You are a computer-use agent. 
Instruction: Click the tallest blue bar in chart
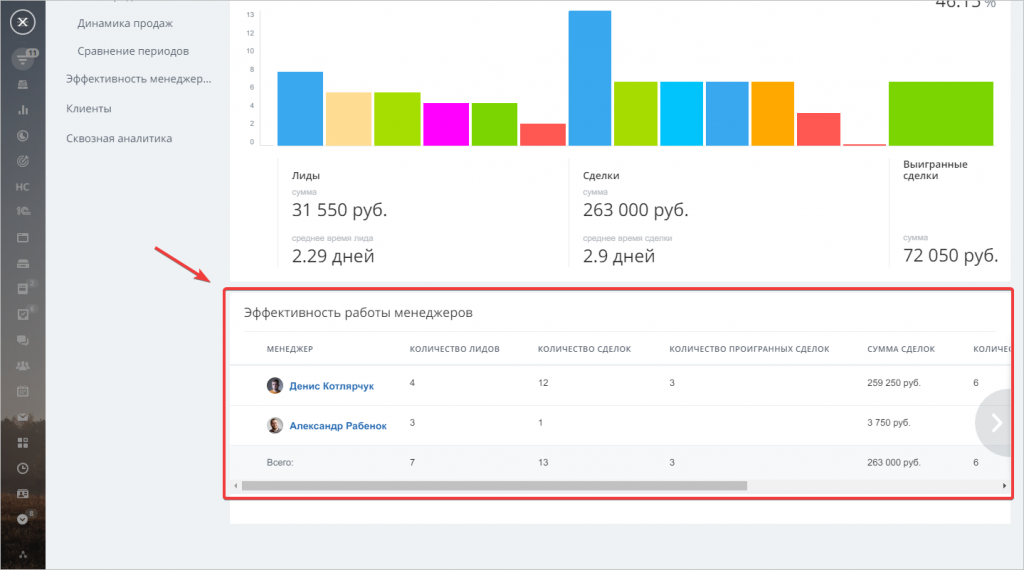click(589, 78)
